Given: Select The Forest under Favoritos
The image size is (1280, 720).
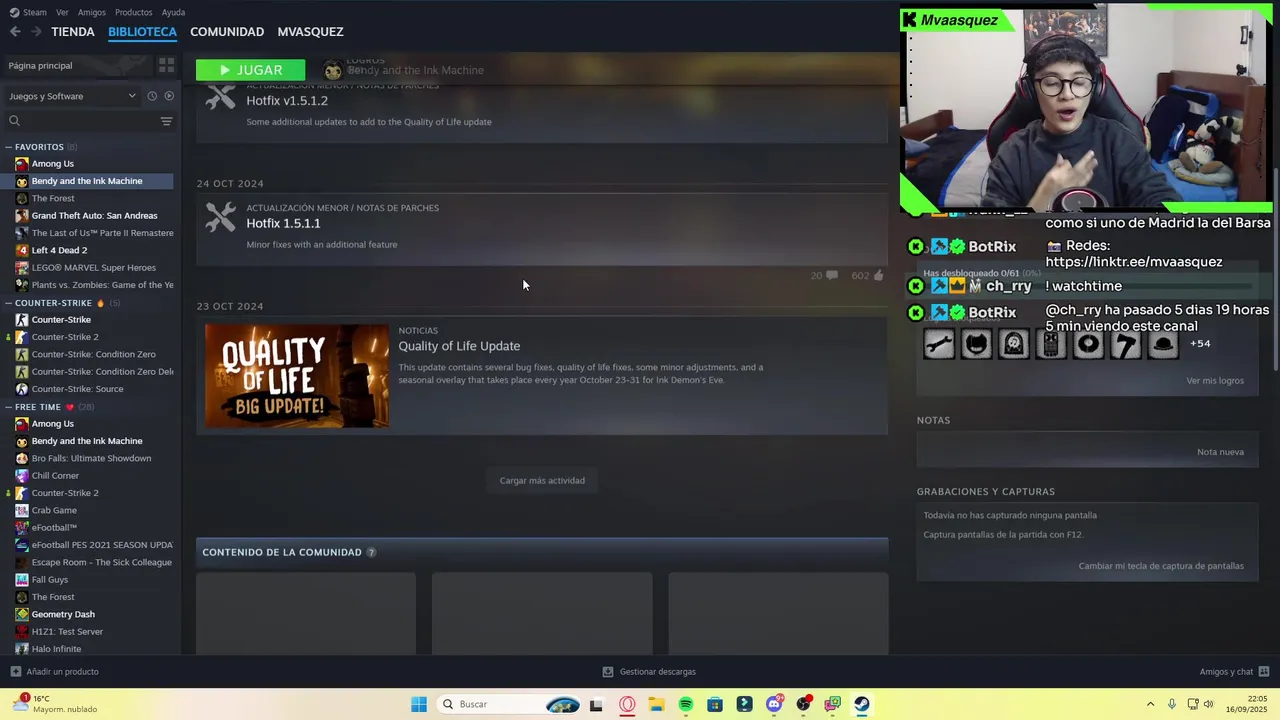Looking at the screenshot, I should click(x=53, y=199).
